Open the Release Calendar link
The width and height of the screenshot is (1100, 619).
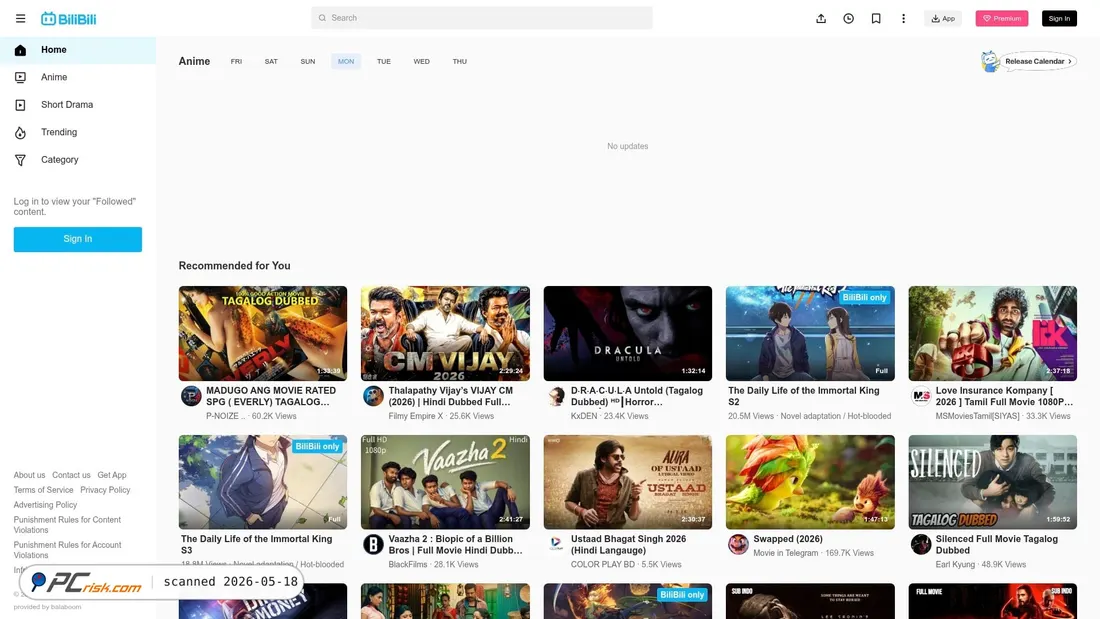click(x=1038, y=62)
